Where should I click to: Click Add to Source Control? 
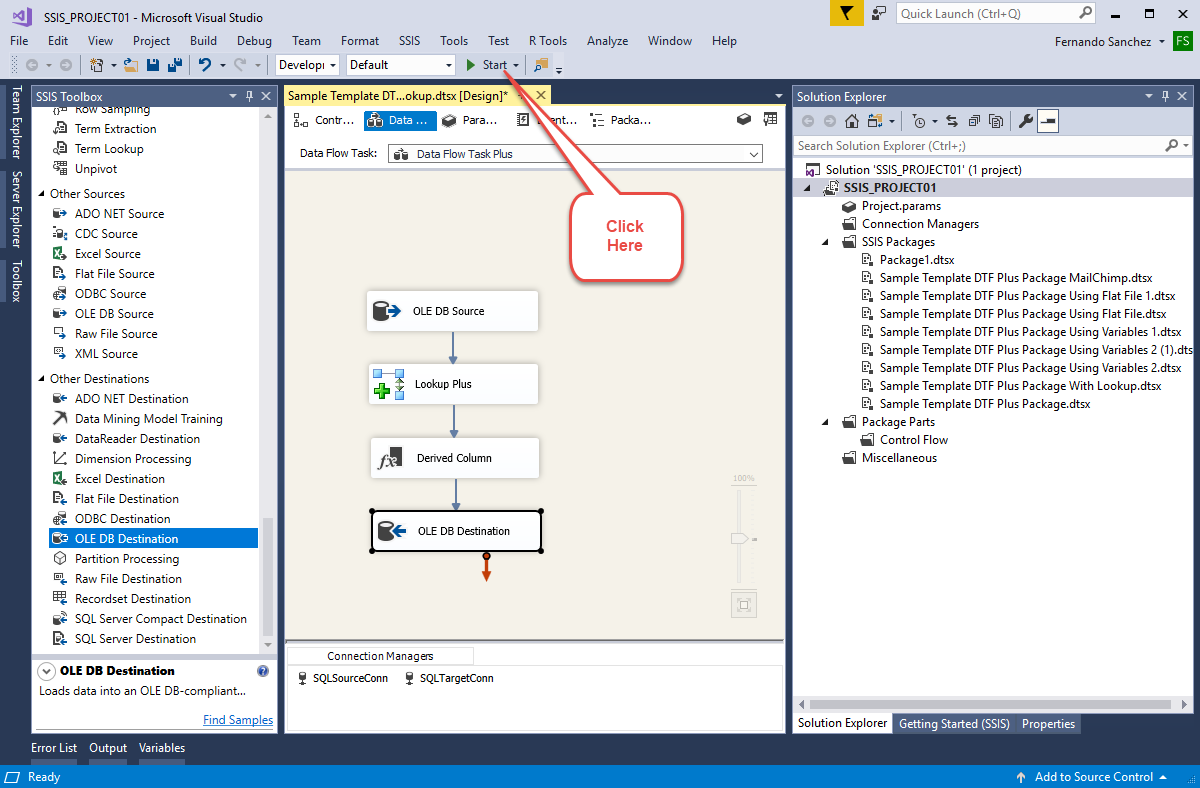1092,777
